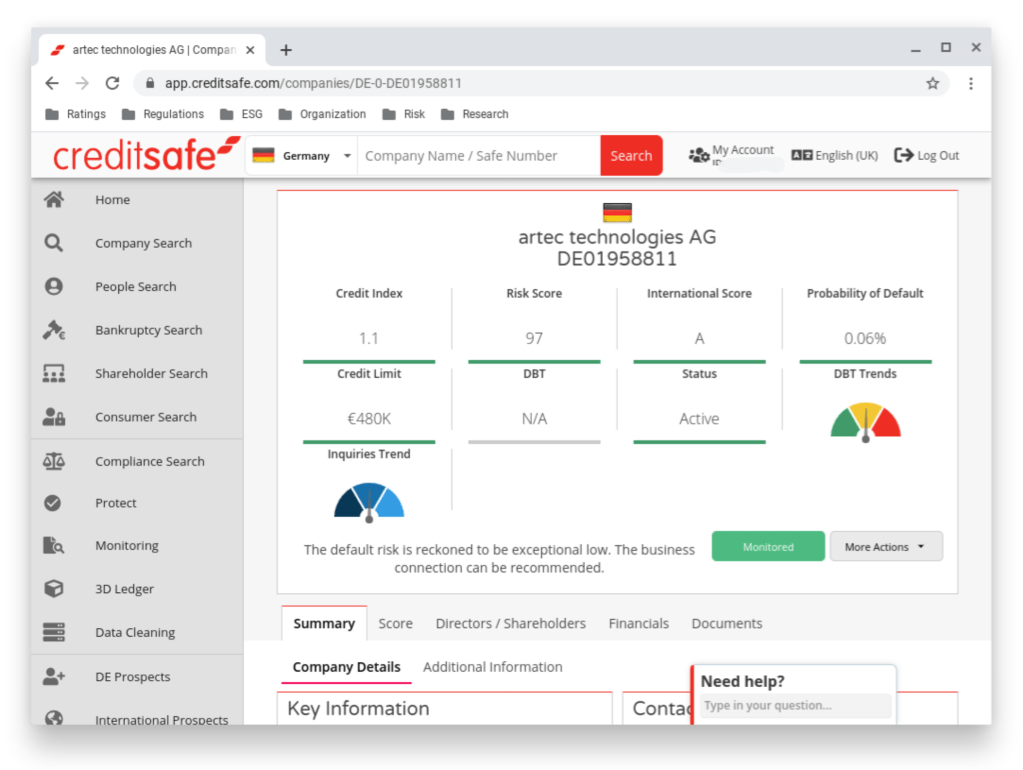Select the 3D Ledger cube icon
Viewport: 1023px width, 770px height.
(54, 589)
